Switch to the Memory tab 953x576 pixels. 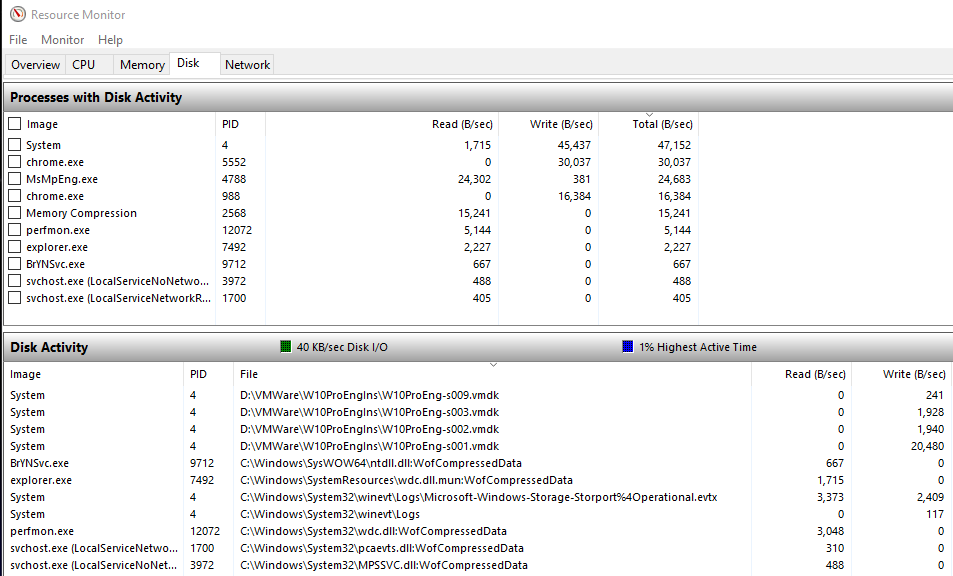click(x=142, y=65)
